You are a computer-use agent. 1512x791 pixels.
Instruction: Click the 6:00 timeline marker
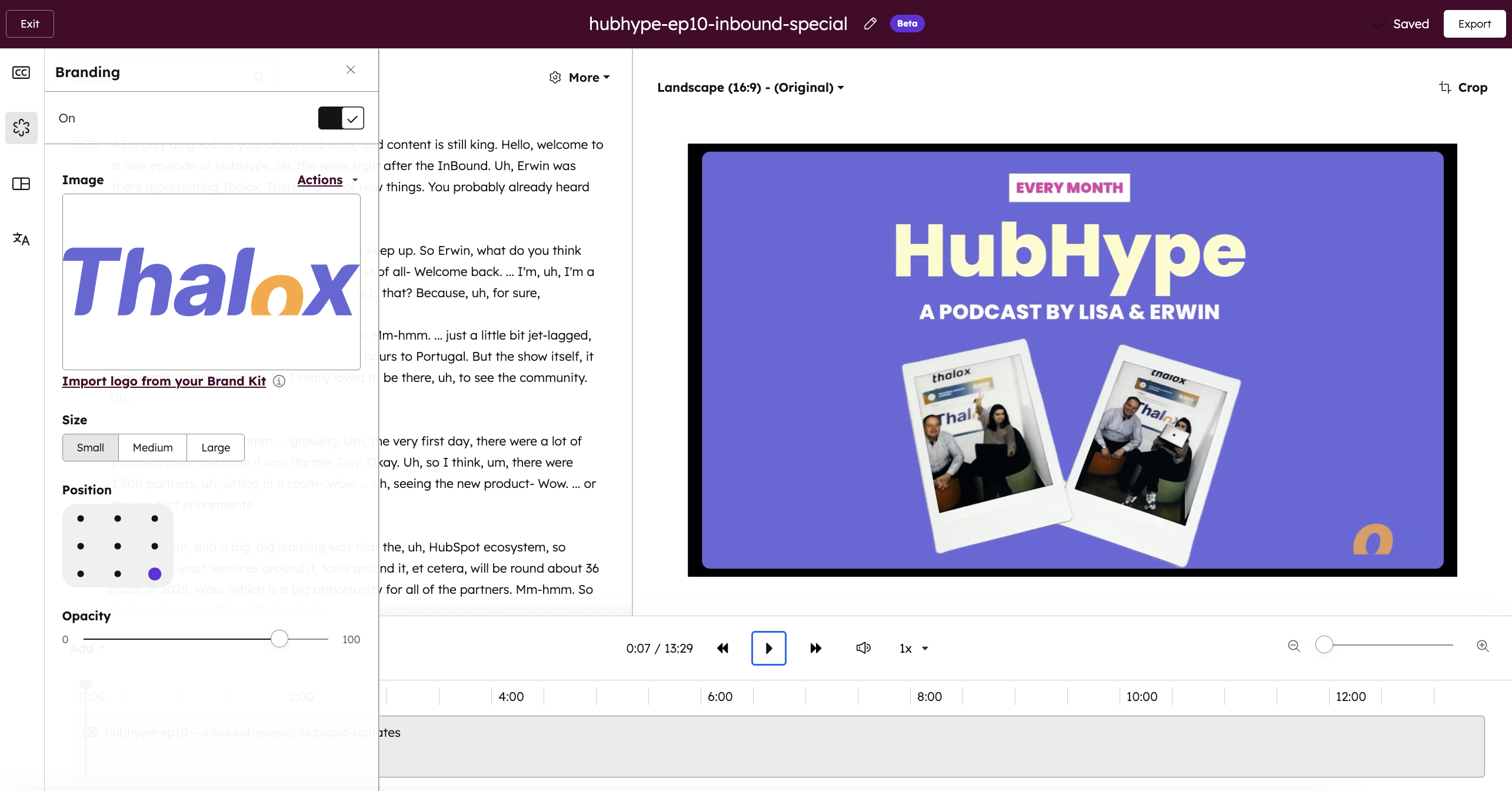coord(720,697)
